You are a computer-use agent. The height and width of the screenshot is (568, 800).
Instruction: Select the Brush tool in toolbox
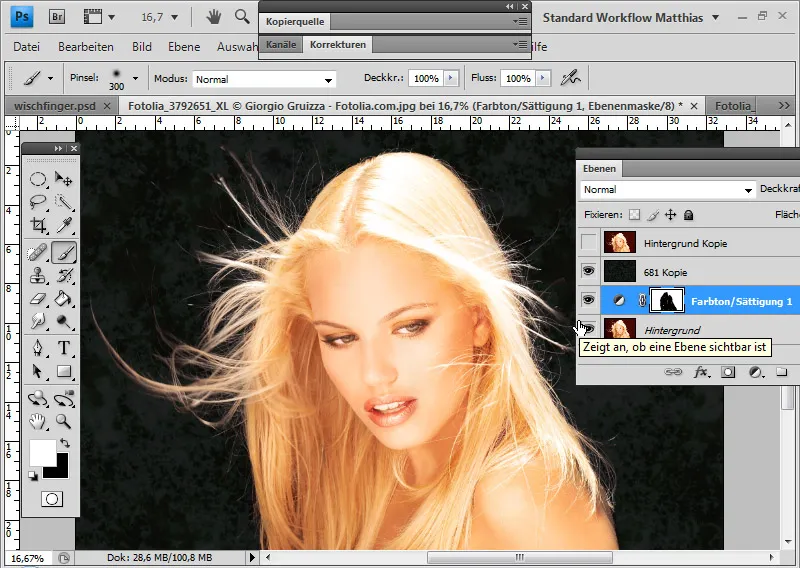pos(64,252)
